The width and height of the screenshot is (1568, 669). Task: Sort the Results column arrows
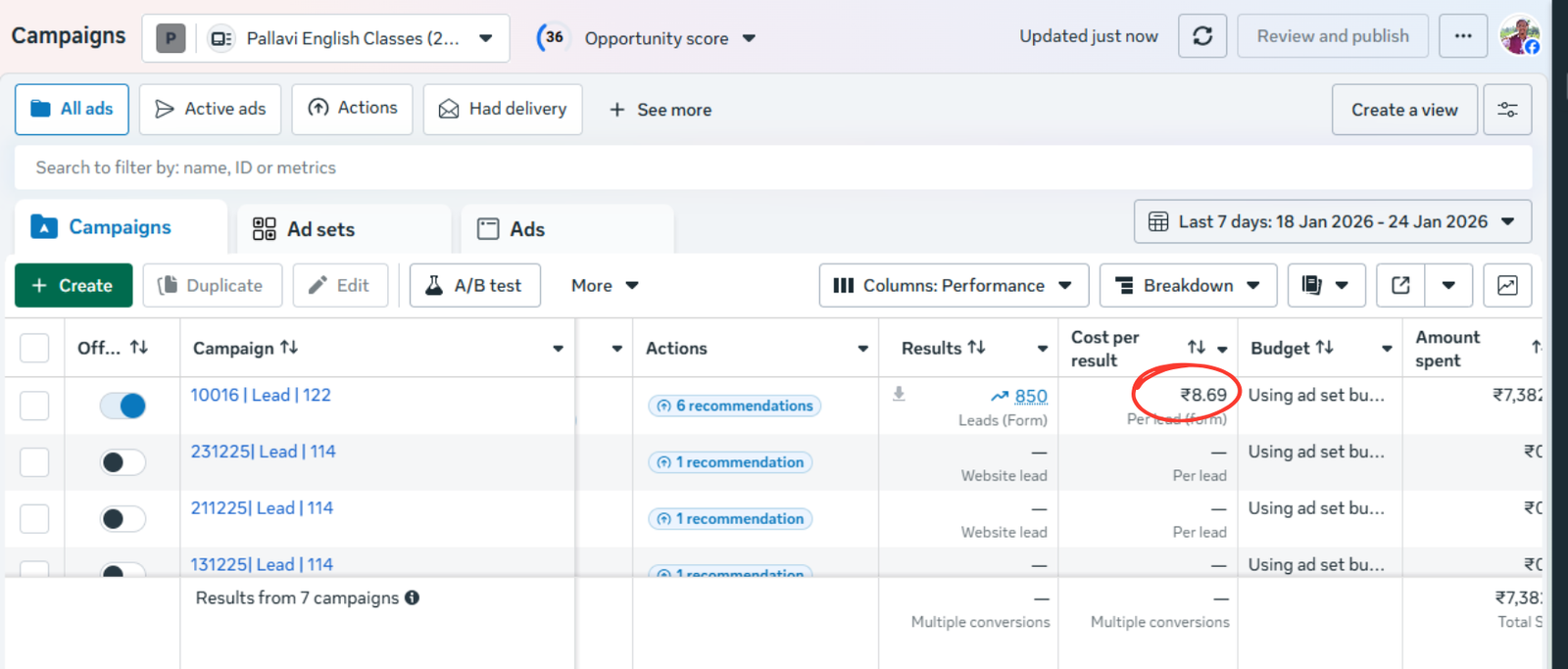coord(976,347)
